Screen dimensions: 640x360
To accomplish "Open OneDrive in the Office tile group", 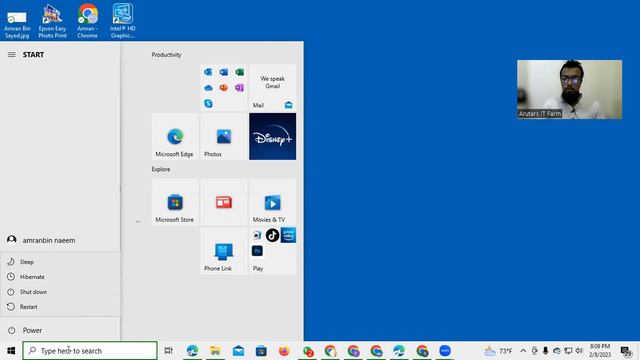I will point(208,88).
